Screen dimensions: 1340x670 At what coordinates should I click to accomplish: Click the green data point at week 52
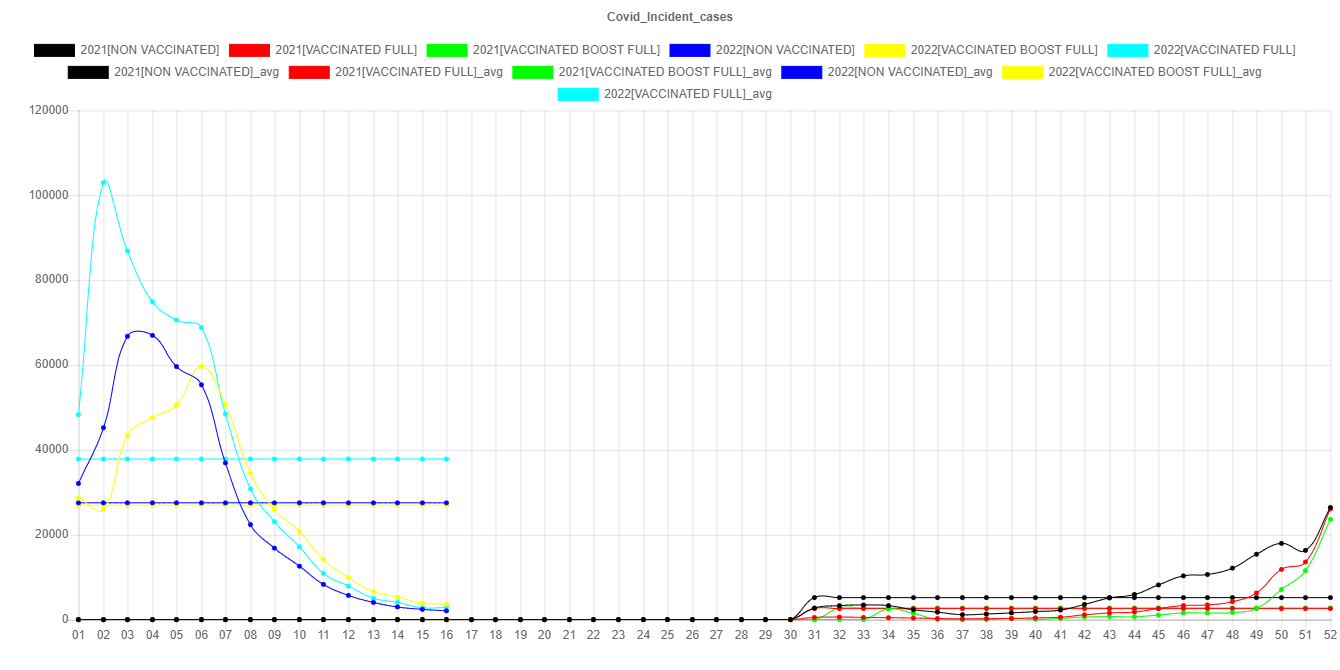click(x=1330, y=519)
